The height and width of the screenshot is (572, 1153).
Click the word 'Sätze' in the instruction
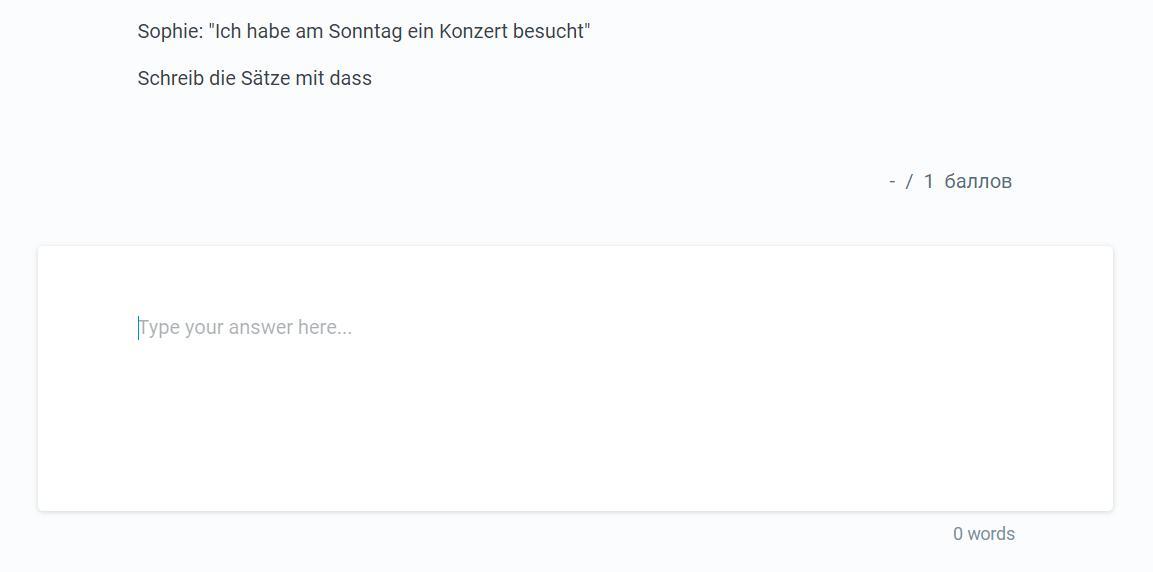[265, 78]
